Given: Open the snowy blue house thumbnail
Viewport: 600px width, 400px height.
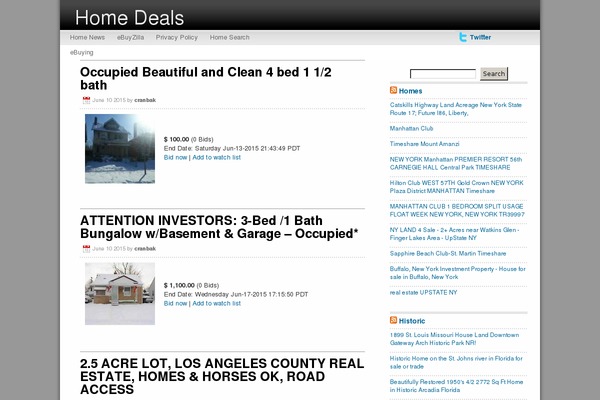Looking at the screenshot, I should point(120,149).
